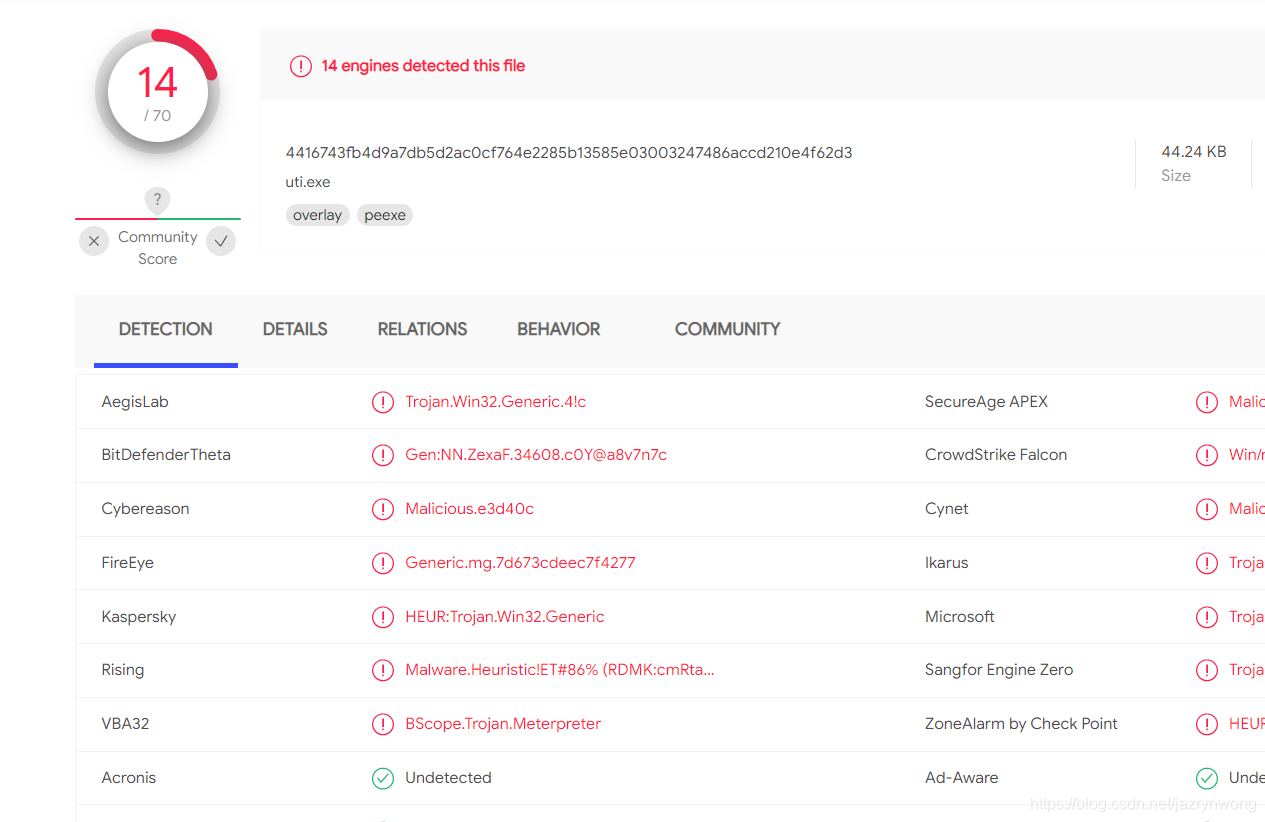The image size is (1265, 822).
Task: Click the Kaspersky engine name
Action: point(139,617)
